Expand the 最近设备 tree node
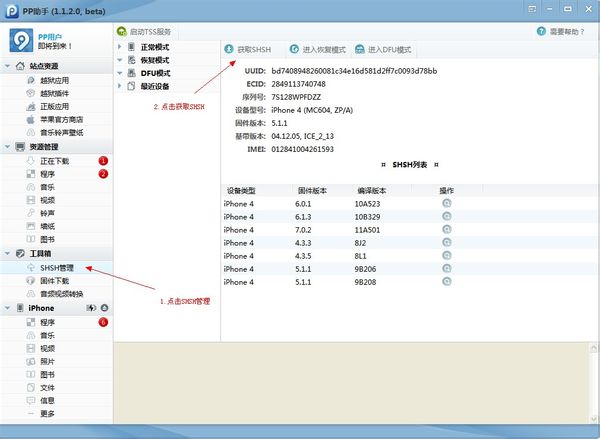The image size is (600, 439). [x=121, y=86]
